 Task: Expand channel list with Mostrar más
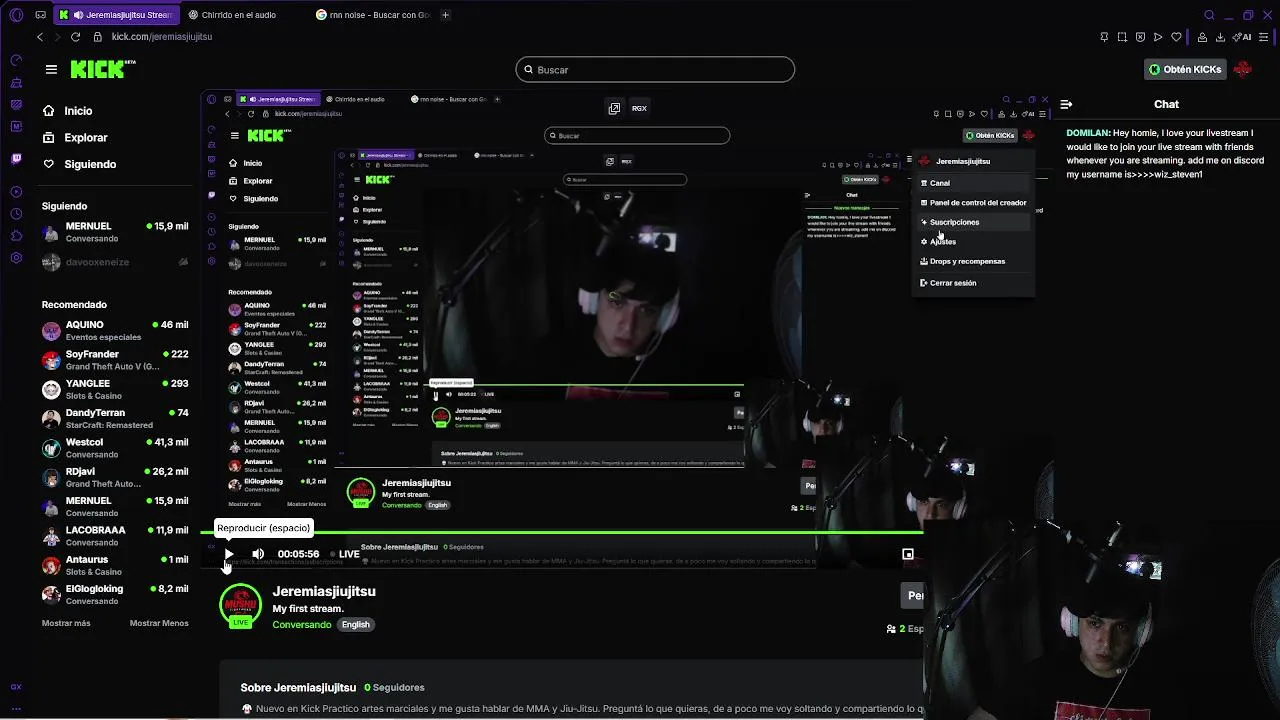tap(66, 623)
